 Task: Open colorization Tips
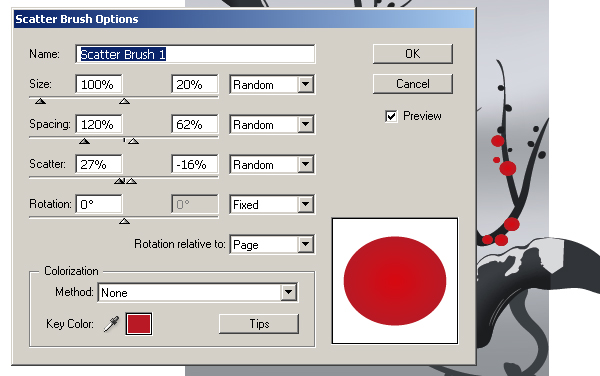pyautogui.click(x=259, y=324)
